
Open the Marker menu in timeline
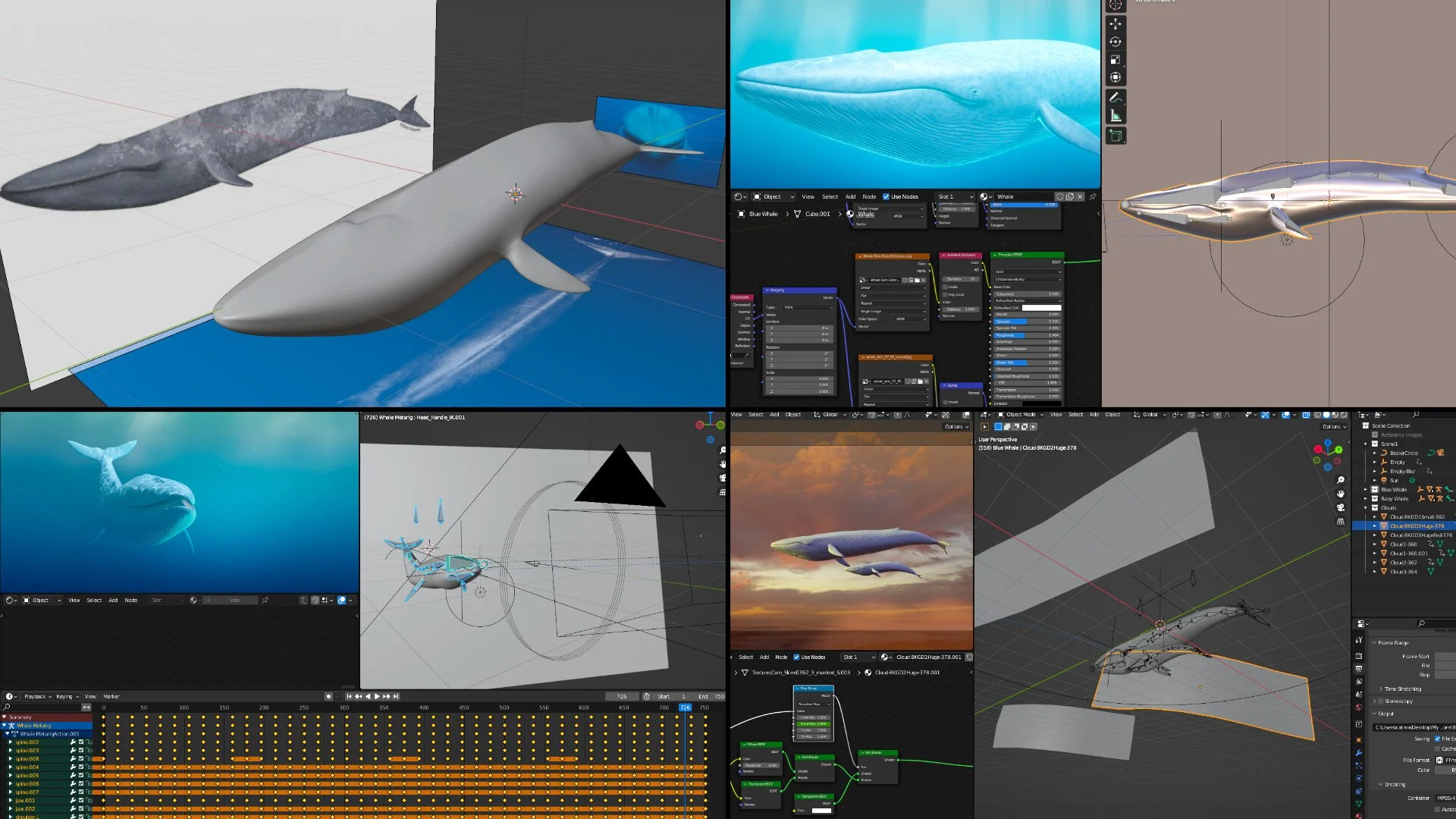coord(111,696)
